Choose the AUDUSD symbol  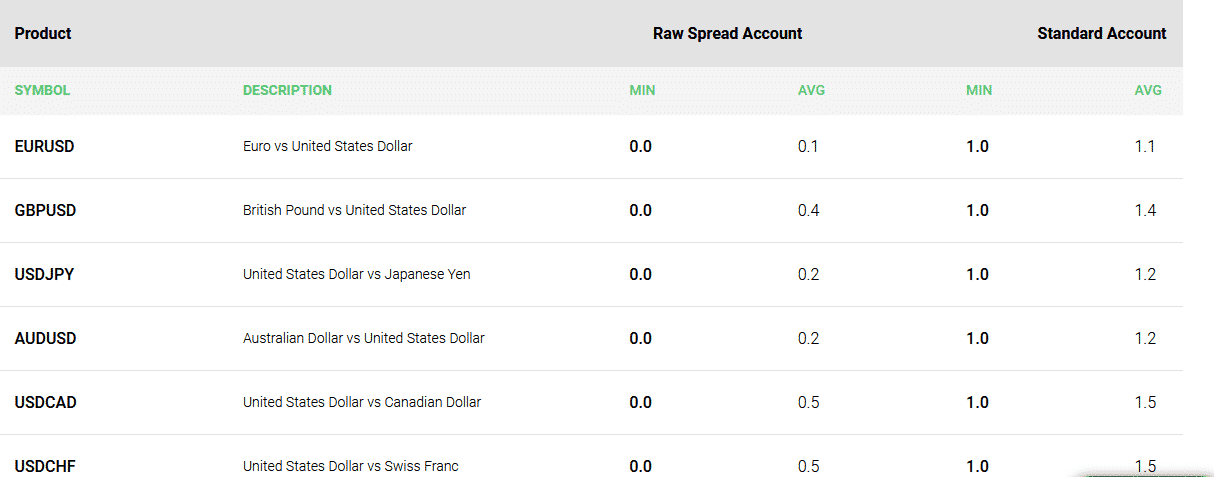pyautogui.click(x=45, y=338)
